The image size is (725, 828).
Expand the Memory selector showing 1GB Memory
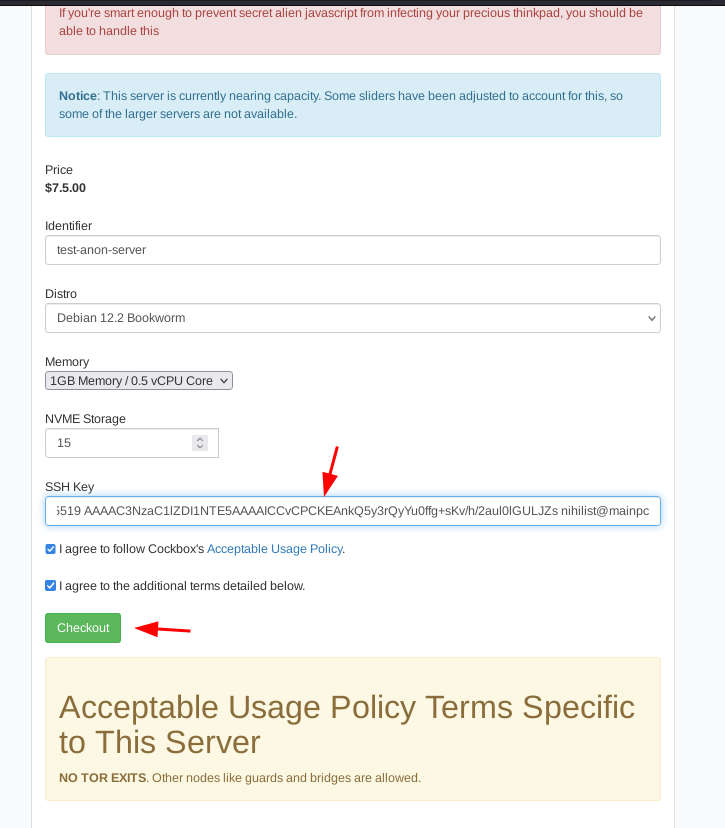(x=139, y=380)
